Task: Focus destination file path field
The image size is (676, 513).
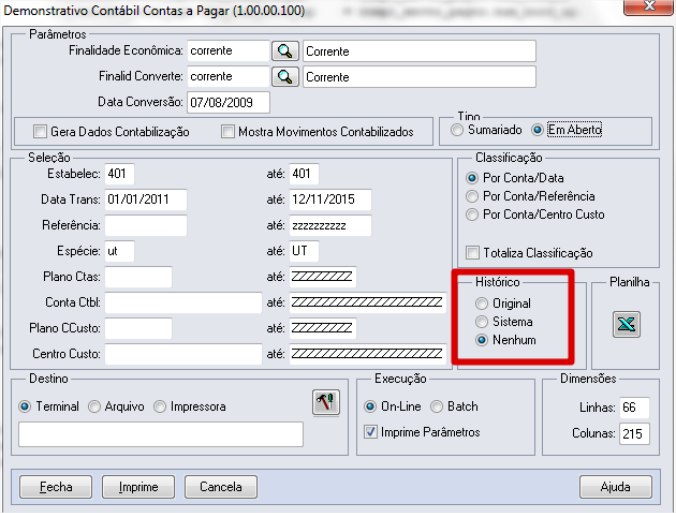Action: click(x=161, y=435)
